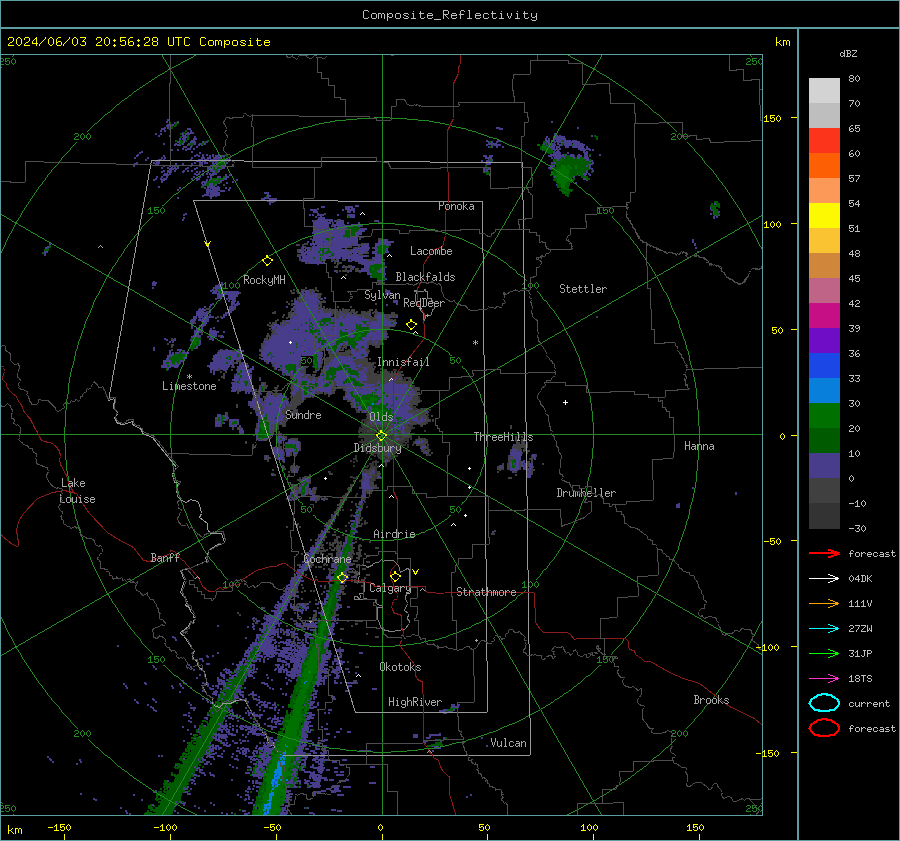900x841 pixels.
Task: Click the white 04DK arrow icon
Action: (824, 578)
